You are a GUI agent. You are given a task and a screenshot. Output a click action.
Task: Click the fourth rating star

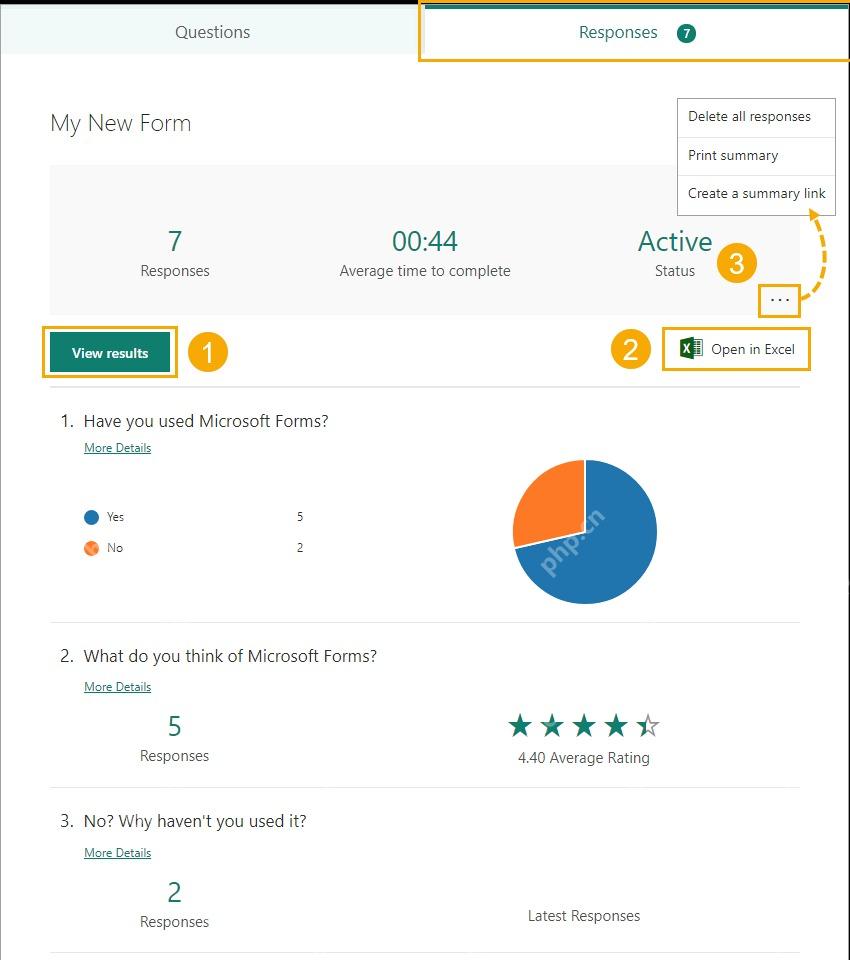point(615,726)
